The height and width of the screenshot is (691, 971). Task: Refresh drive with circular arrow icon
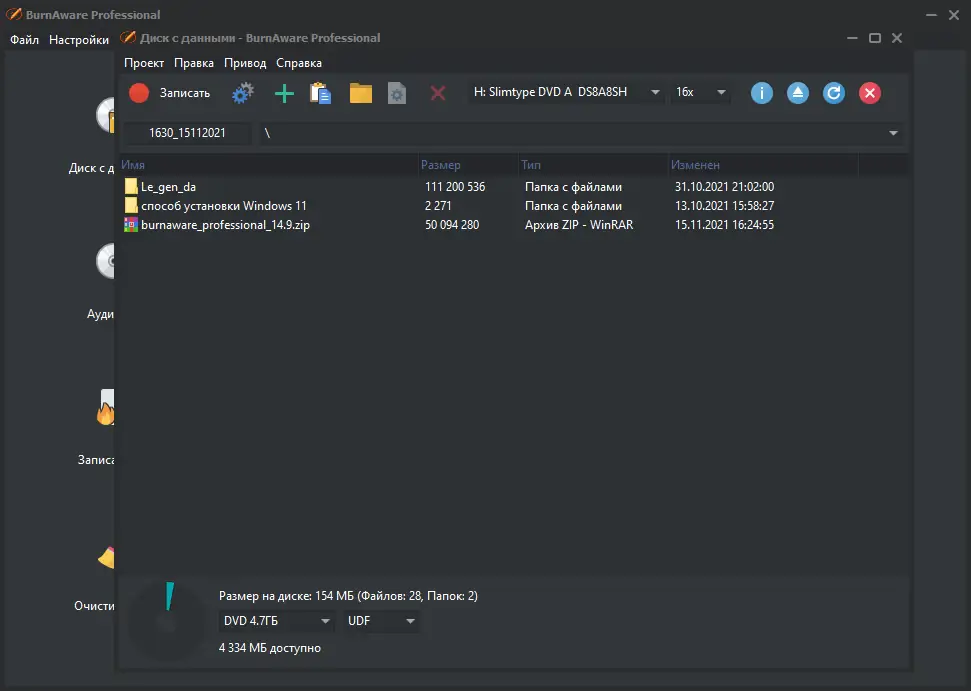tap(834, 93)
